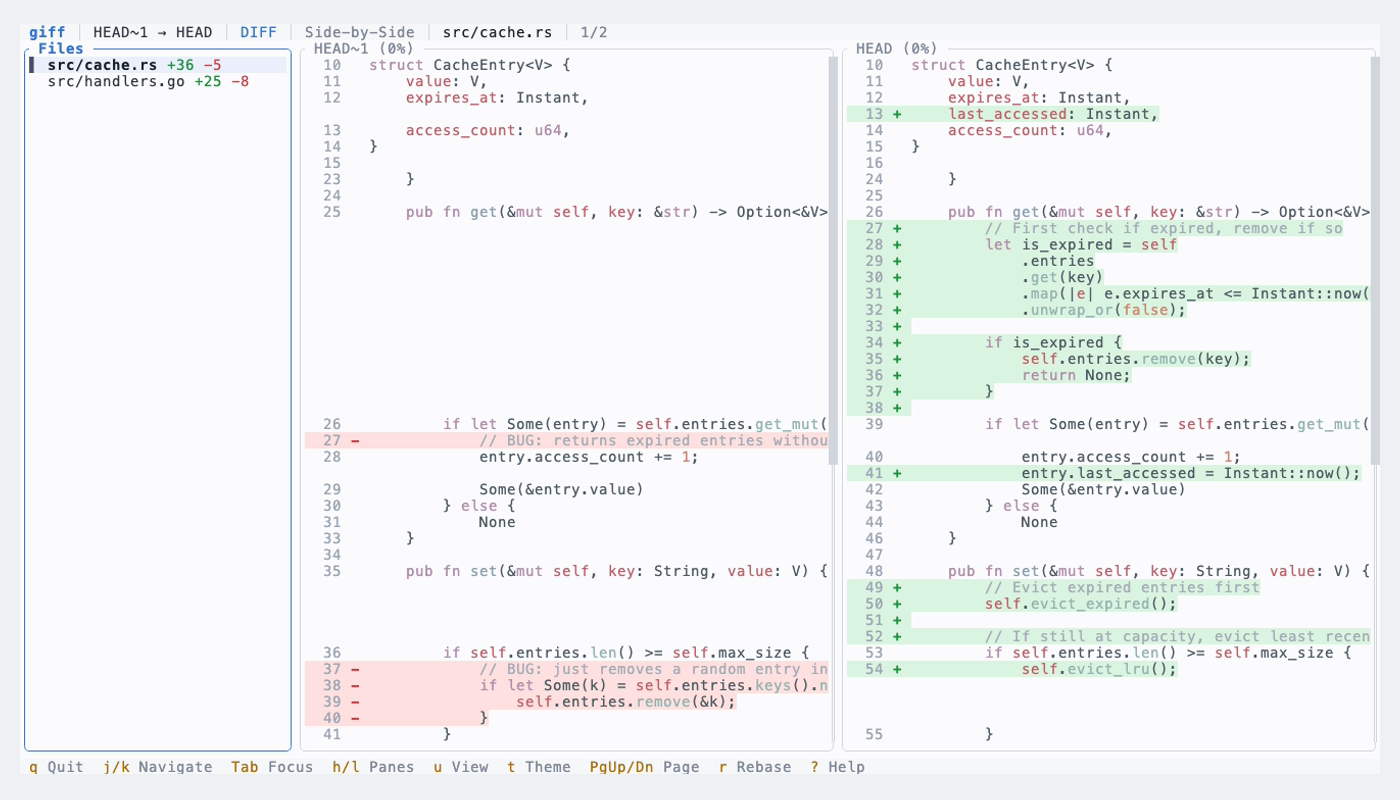Click the r Rebase hint
The height and width of the screenshot is (800, 1400).
(x=755, y=767)
